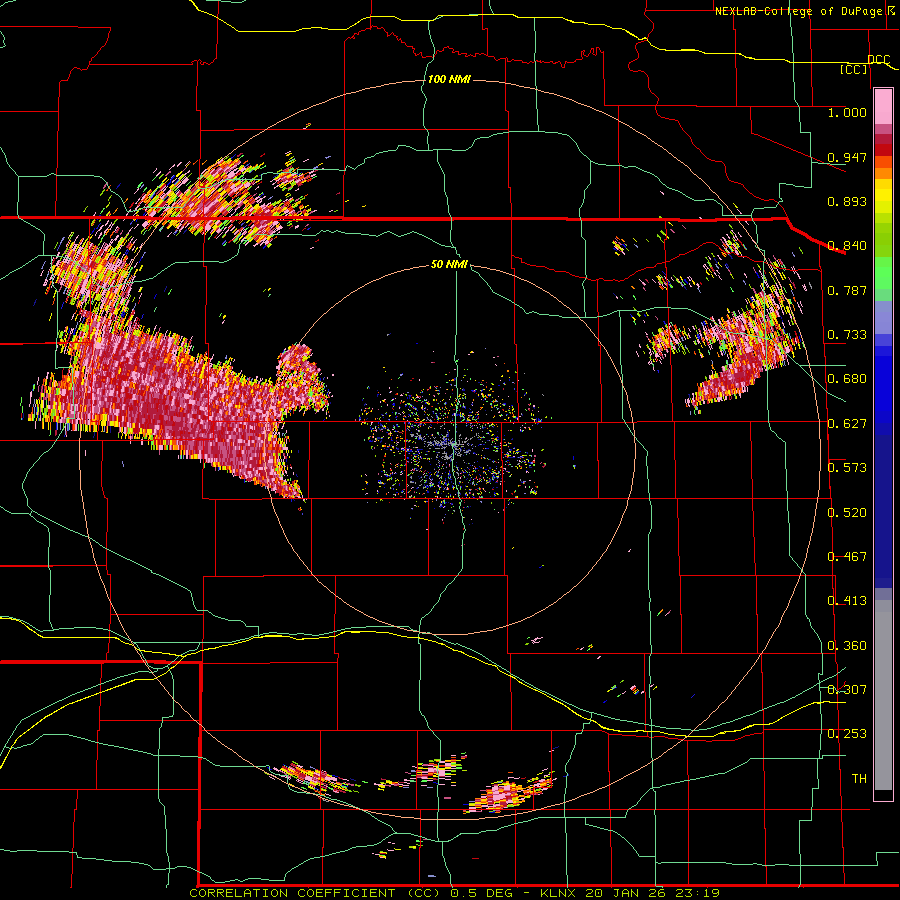Screen dimensions: 900x900
Task: Select the 0.573 value on the color scale
Action: [847, 468]
